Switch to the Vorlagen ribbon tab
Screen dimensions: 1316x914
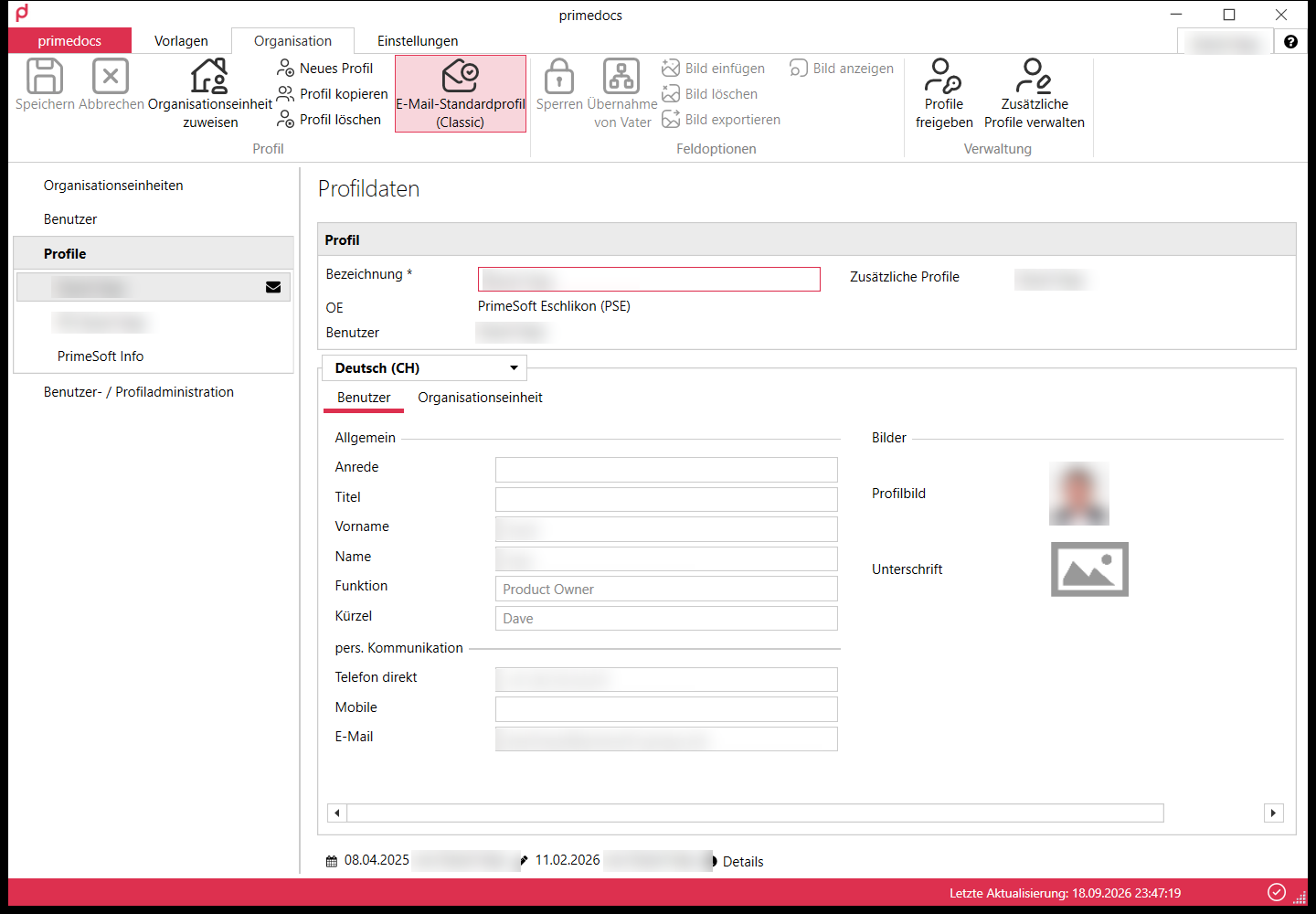(181, 41)
